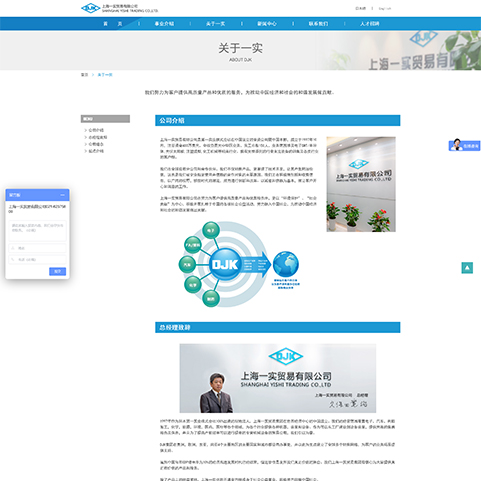Click the blue send button in chat widget
Screen dimensions: 481x481
click(x=57, y=271)
